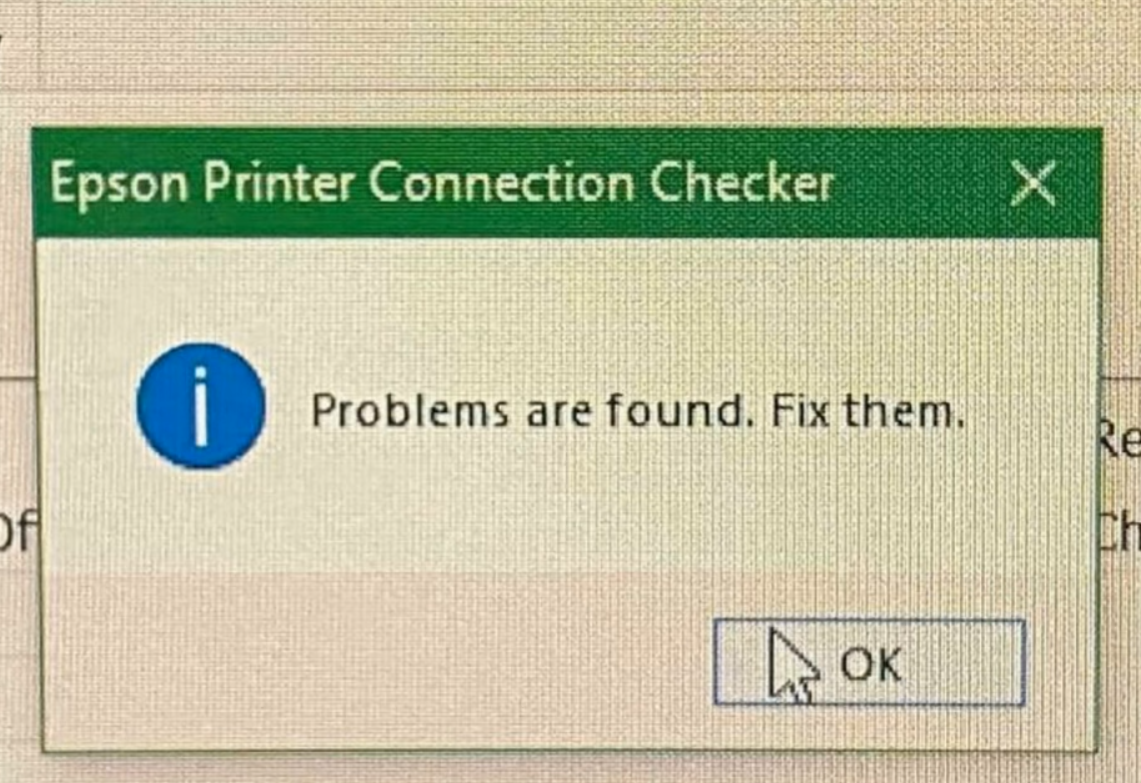Screen dimensions: 1141x783
Task: Click the background window area below the dialog
Action: pyautogui.click(x=570, y=768)
